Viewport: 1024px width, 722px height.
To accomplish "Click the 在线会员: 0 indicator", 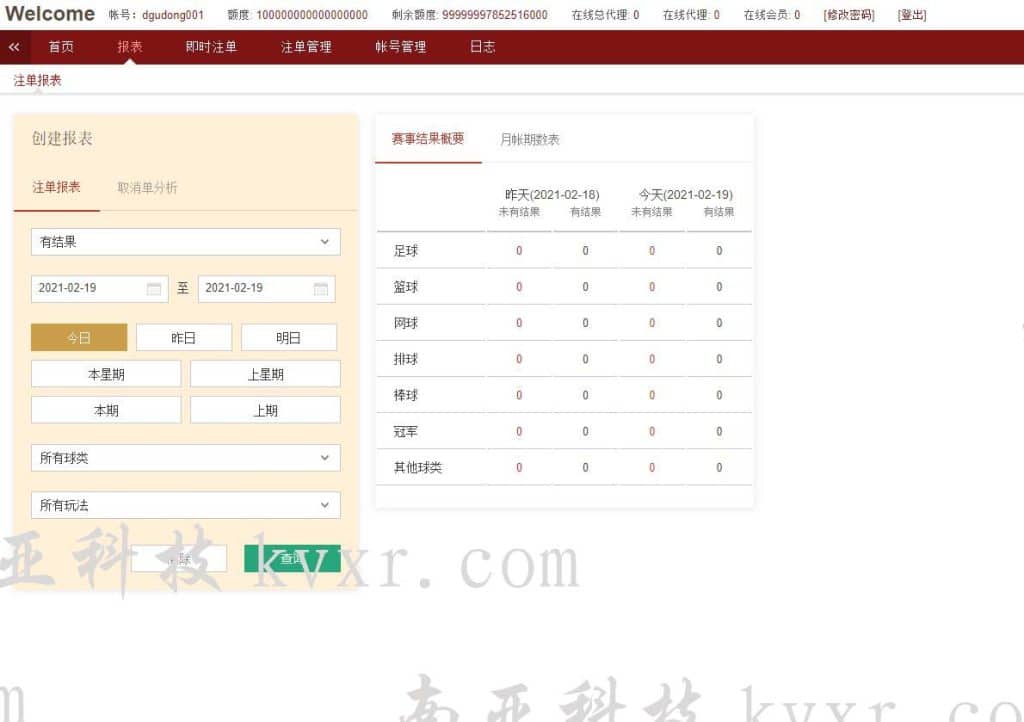I will pos(772,14).
